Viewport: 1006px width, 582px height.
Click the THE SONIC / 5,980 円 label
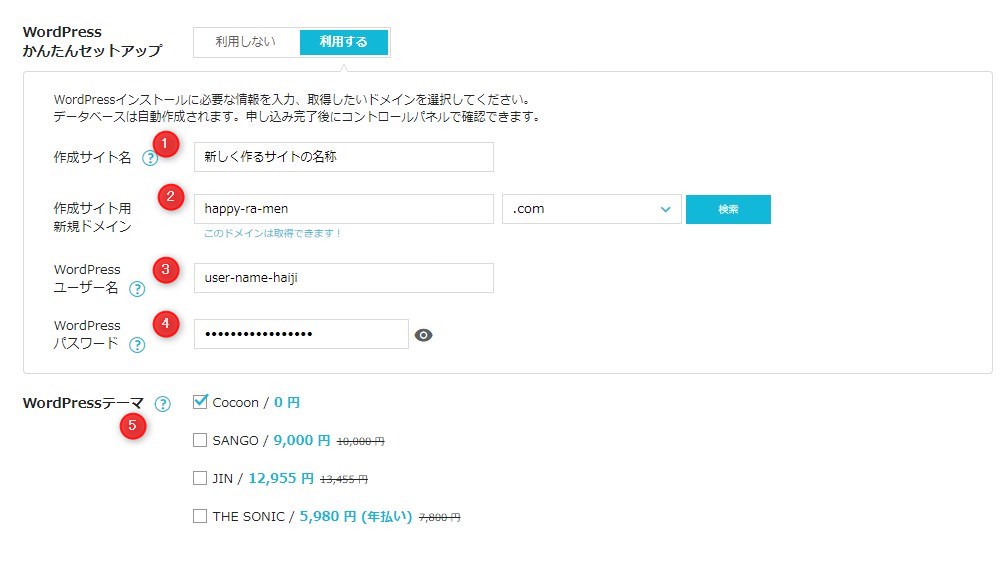coord(312,517)
